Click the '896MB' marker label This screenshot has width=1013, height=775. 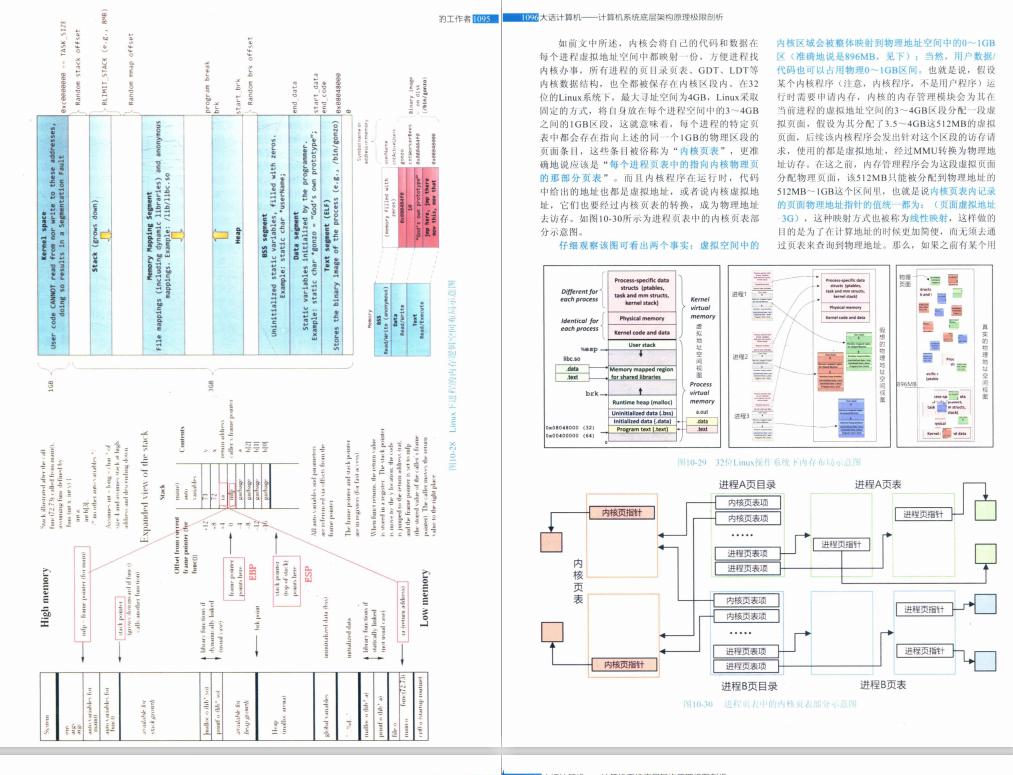907,384
